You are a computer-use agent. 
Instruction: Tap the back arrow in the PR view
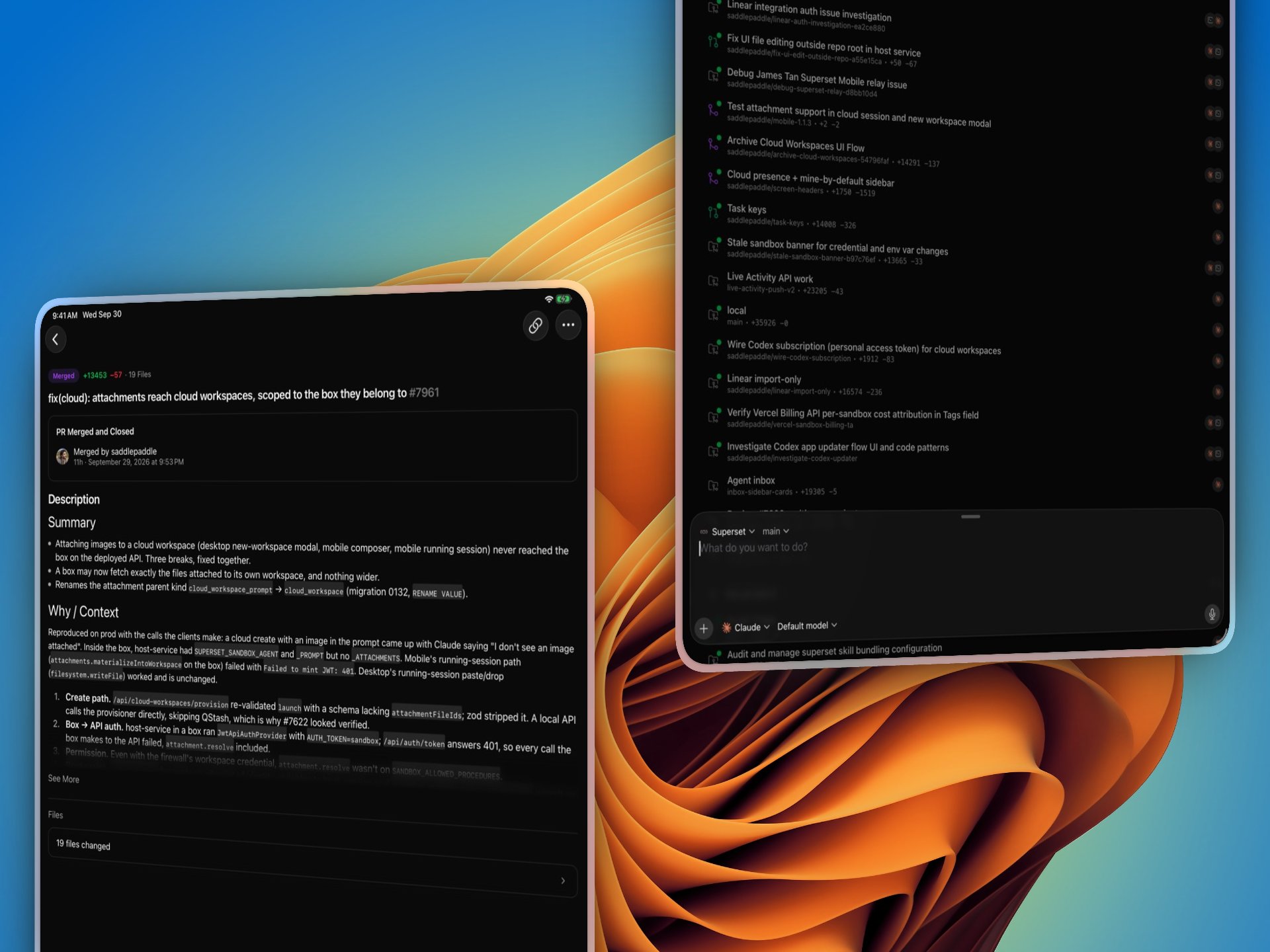pos(56,339)
